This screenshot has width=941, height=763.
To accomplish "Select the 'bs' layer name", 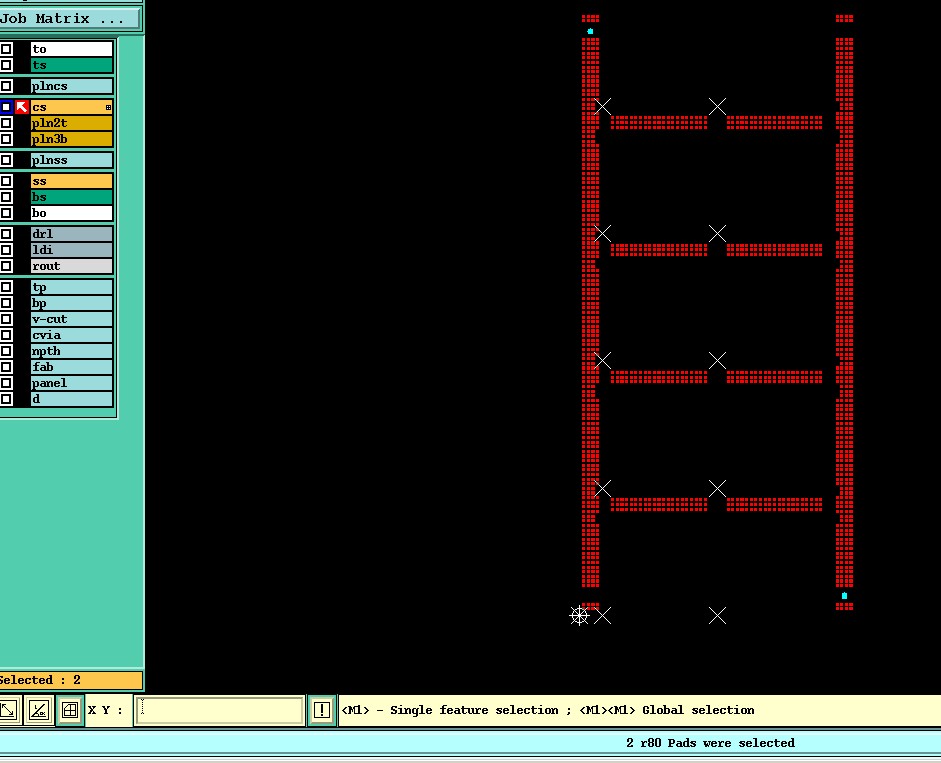I will [71, 197].
